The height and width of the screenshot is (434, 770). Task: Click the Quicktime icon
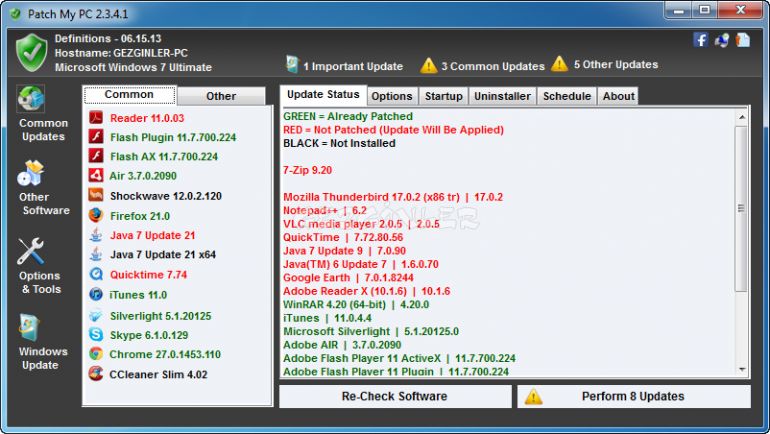(x=96, y=274)
